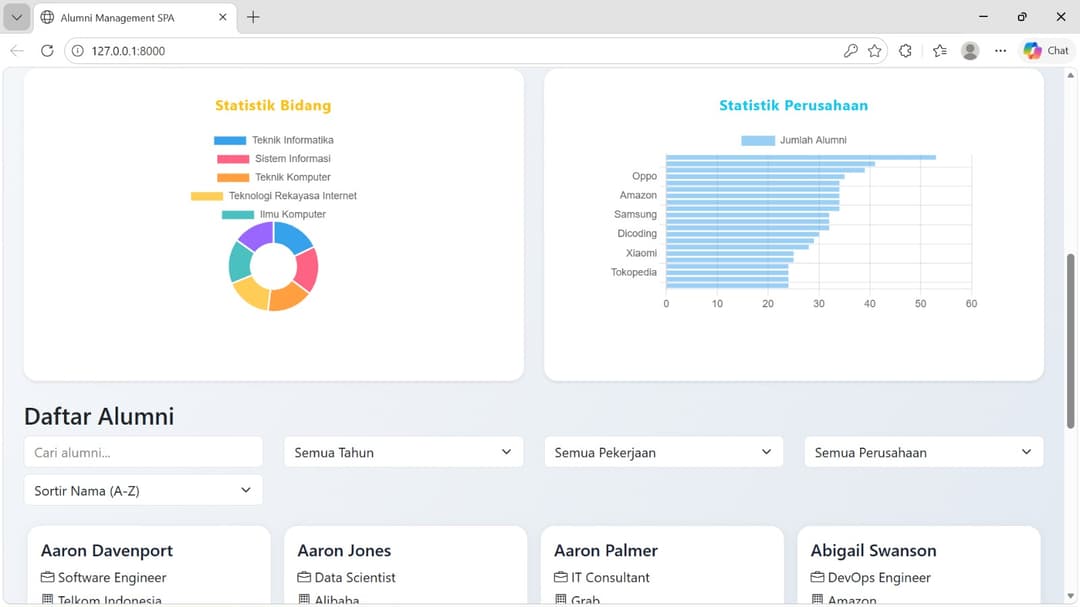Close the Alumni Management SPA tab
1080x607 pixels.
pos(222,17)
